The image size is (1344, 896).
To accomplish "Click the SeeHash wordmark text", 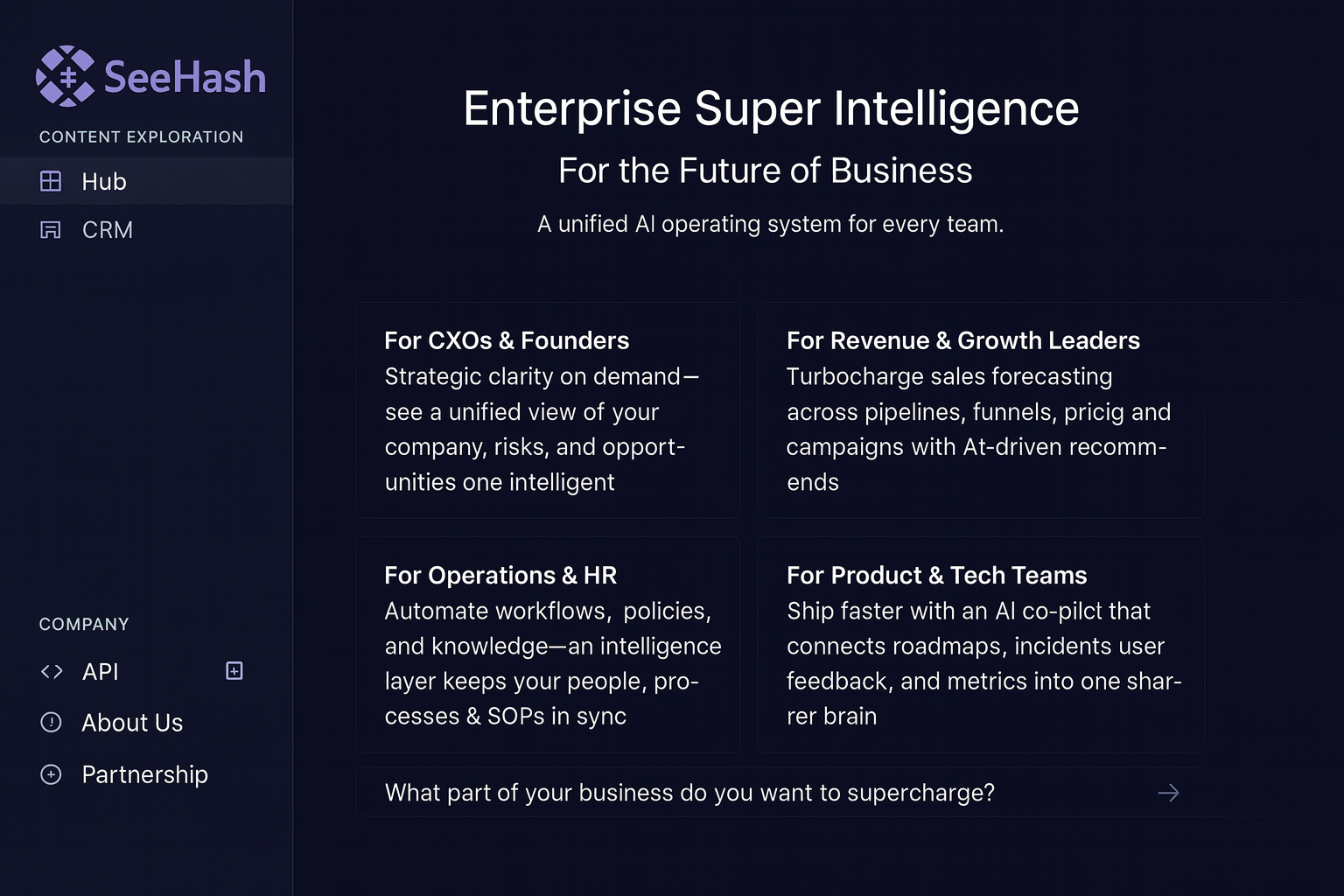I will [185, 77].
